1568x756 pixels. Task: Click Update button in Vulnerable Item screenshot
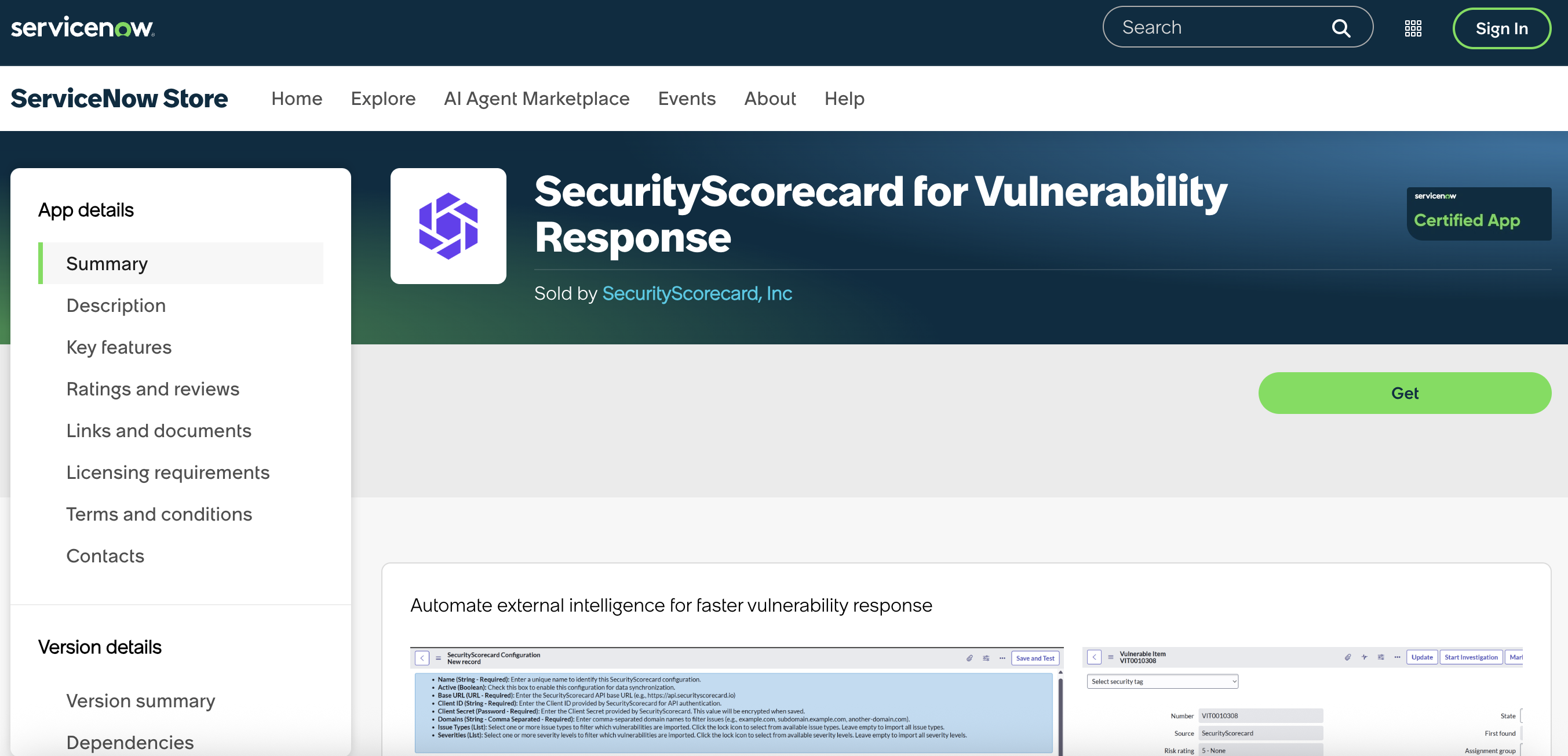click(x=1421, y=657)
